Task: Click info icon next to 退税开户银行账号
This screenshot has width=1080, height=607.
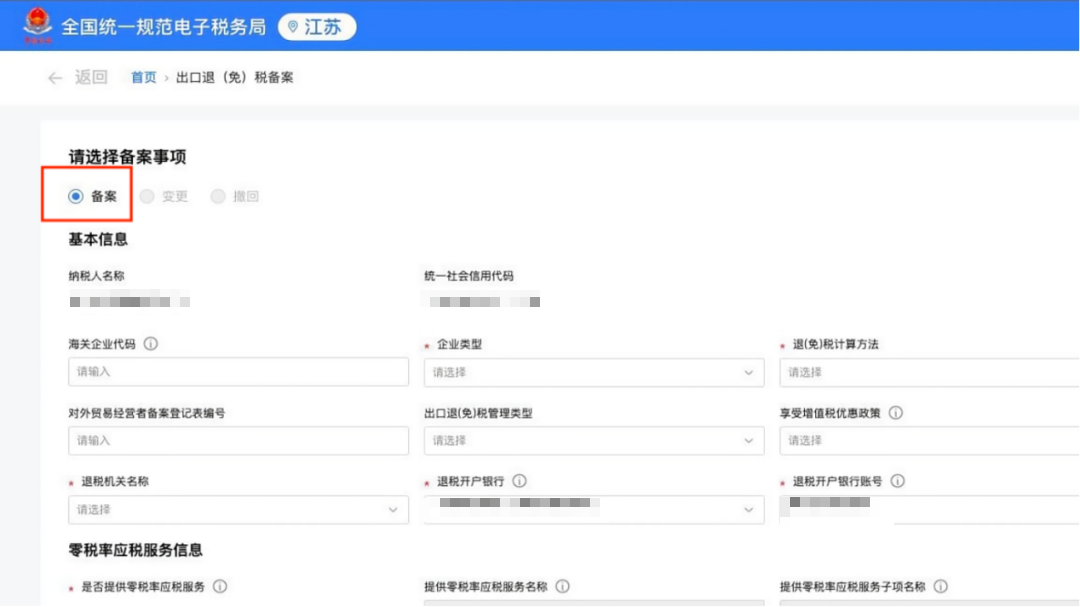Action: pos(898,481)
